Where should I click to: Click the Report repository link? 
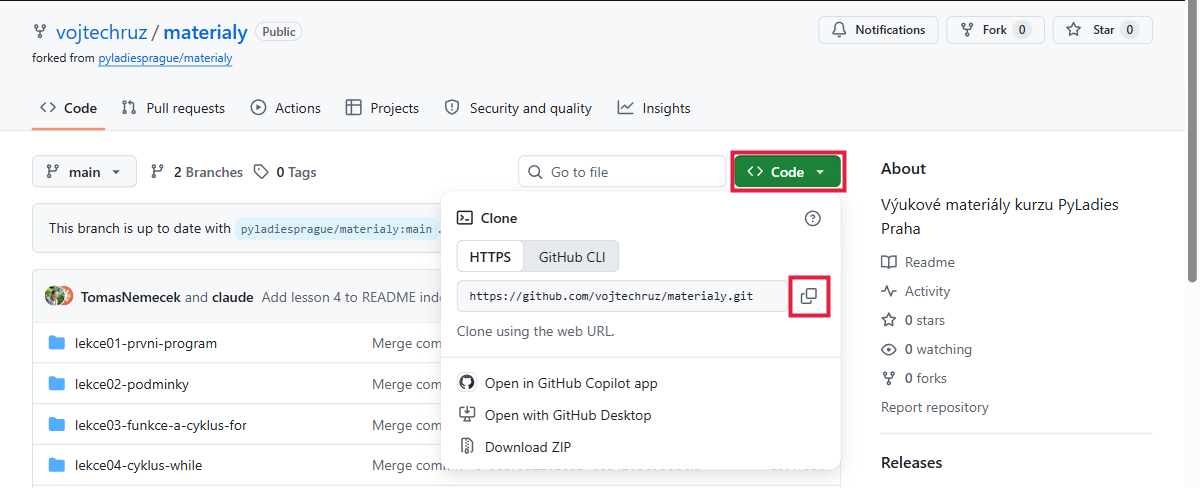935,407
